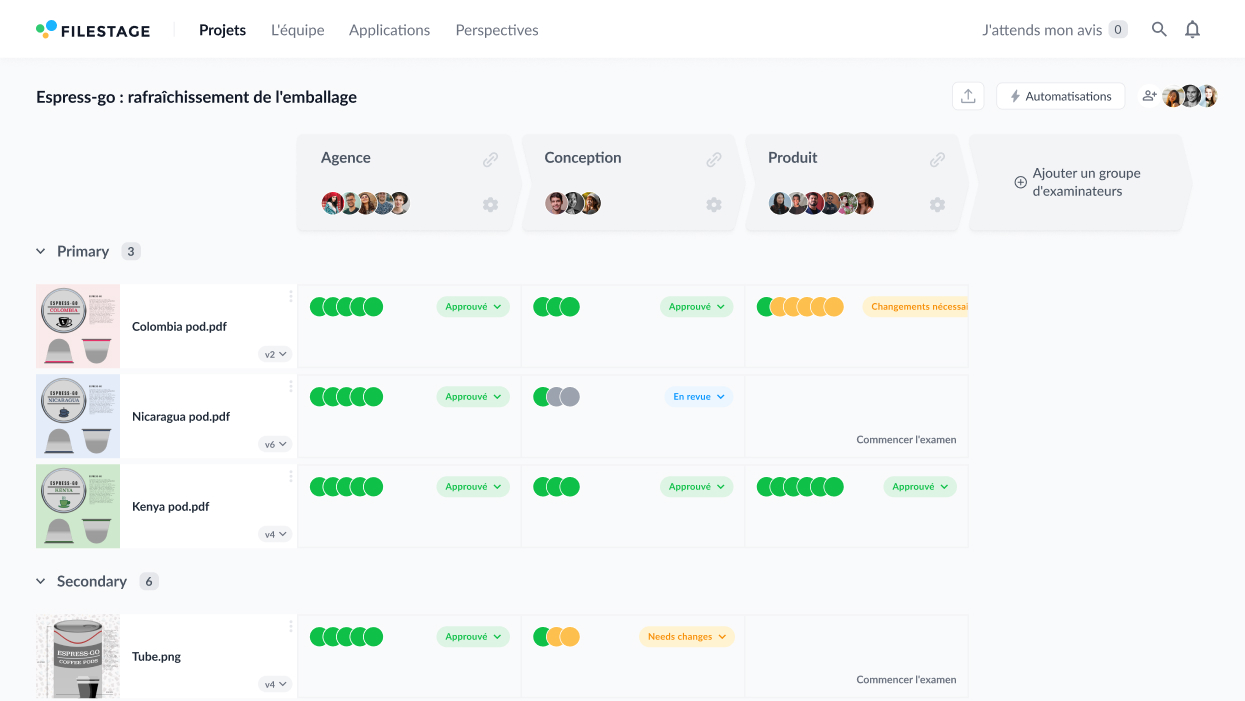Copy the Agence review link icon
The height and width of the screenshot is (701, 1245).
click(x=491, y=158)
